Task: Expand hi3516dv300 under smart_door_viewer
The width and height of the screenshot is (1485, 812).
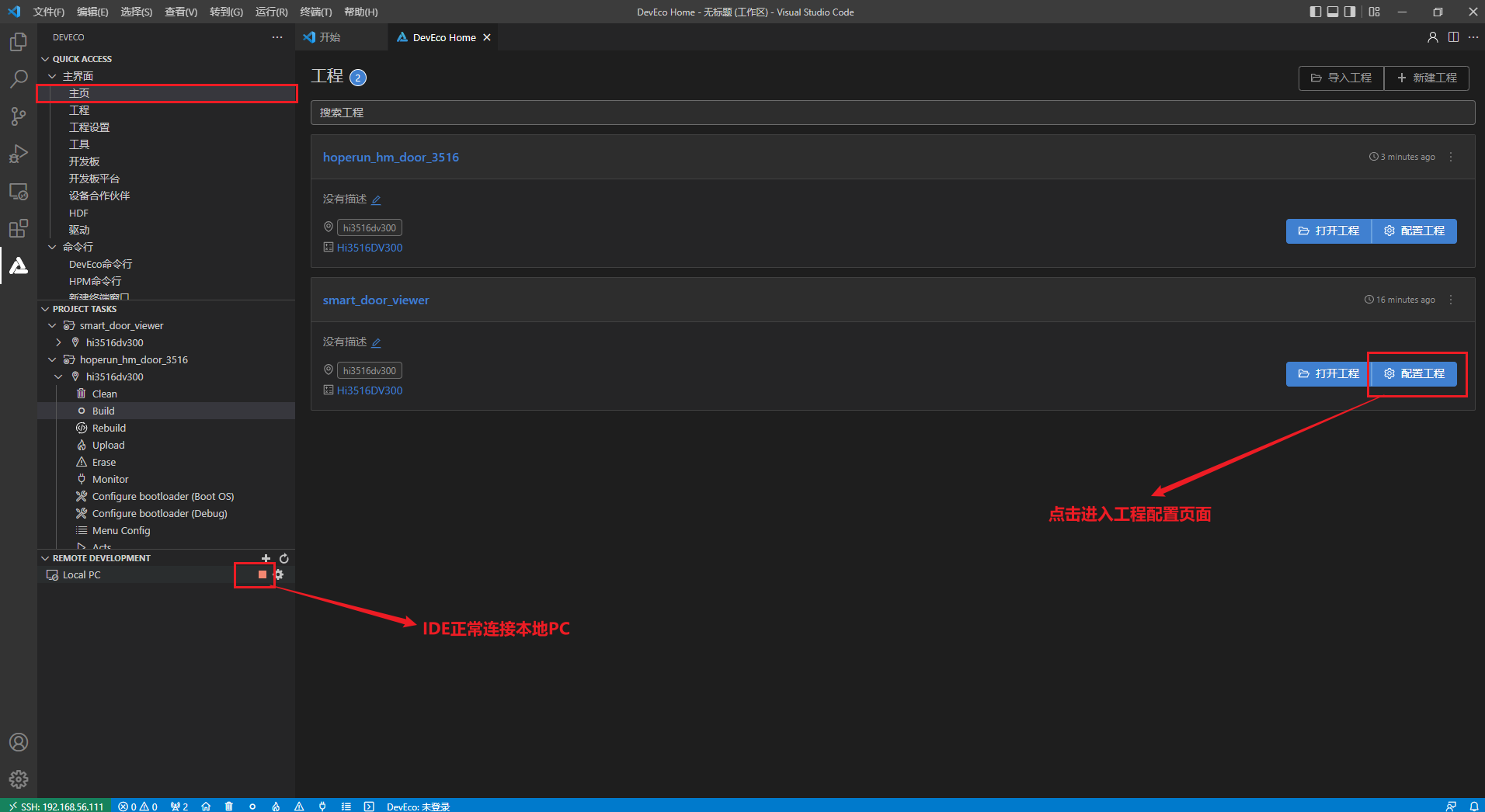Action: (58, 342)
